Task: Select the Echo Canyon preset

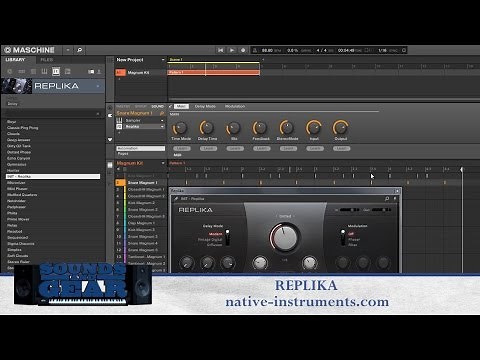Action: coord(18,158)
